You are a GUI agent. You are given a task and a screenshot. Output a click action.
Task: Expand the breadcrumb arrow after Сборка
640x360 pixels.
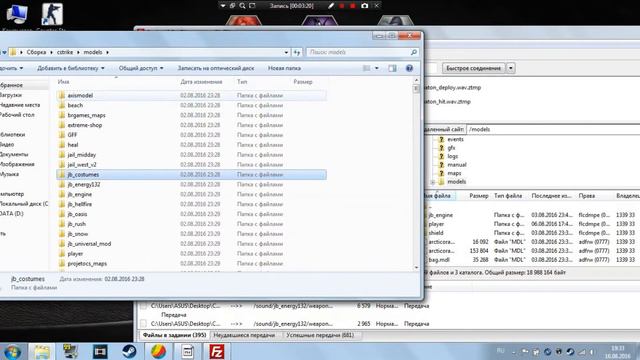(51, 52)
